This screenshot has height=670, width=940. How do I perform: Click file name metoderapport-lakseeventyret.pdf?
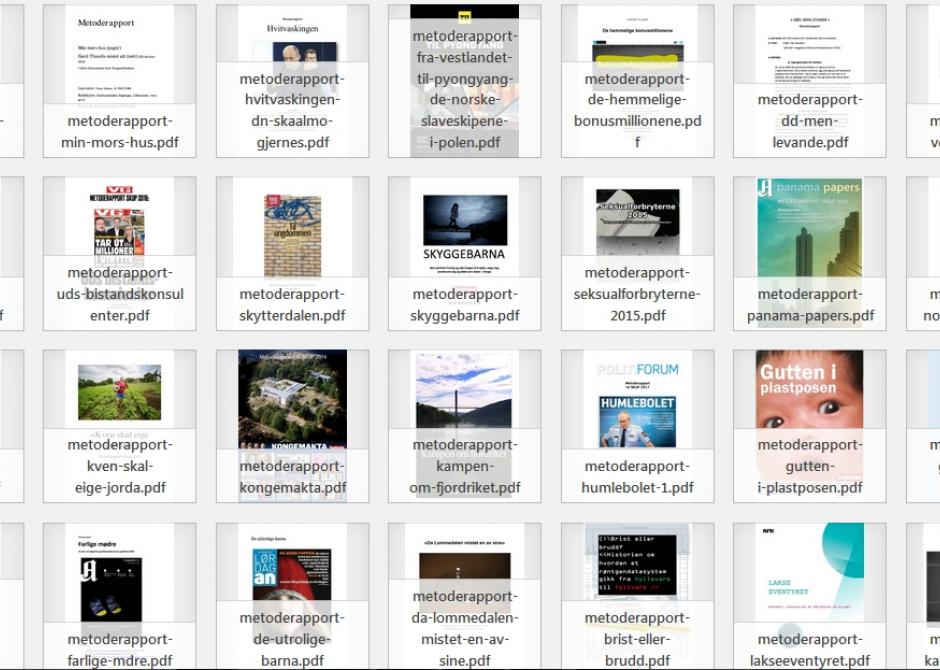810,650
